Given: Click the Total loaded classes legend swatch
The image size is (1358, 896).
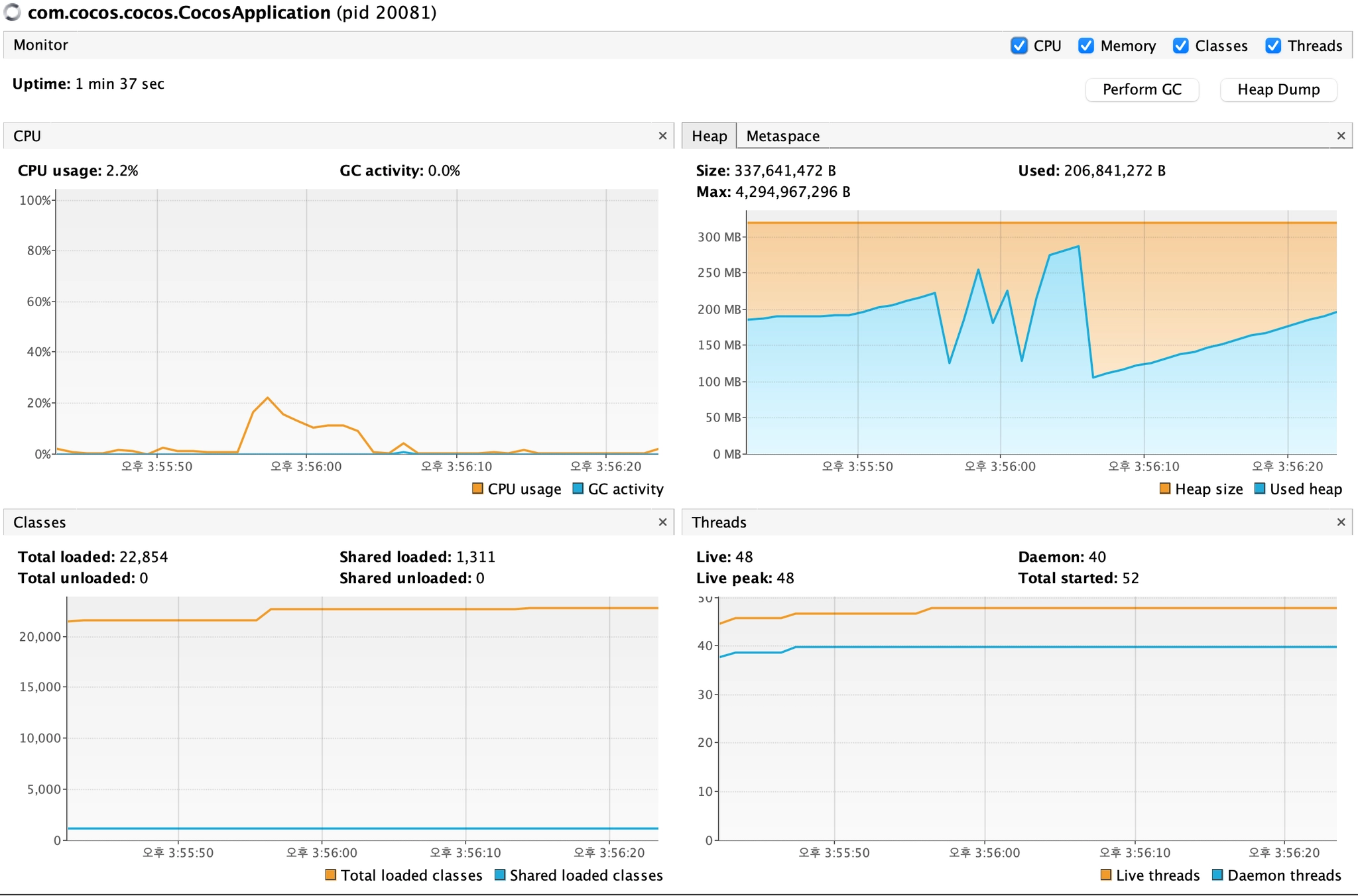Looking at the screenshot, I should pos(331,875).
